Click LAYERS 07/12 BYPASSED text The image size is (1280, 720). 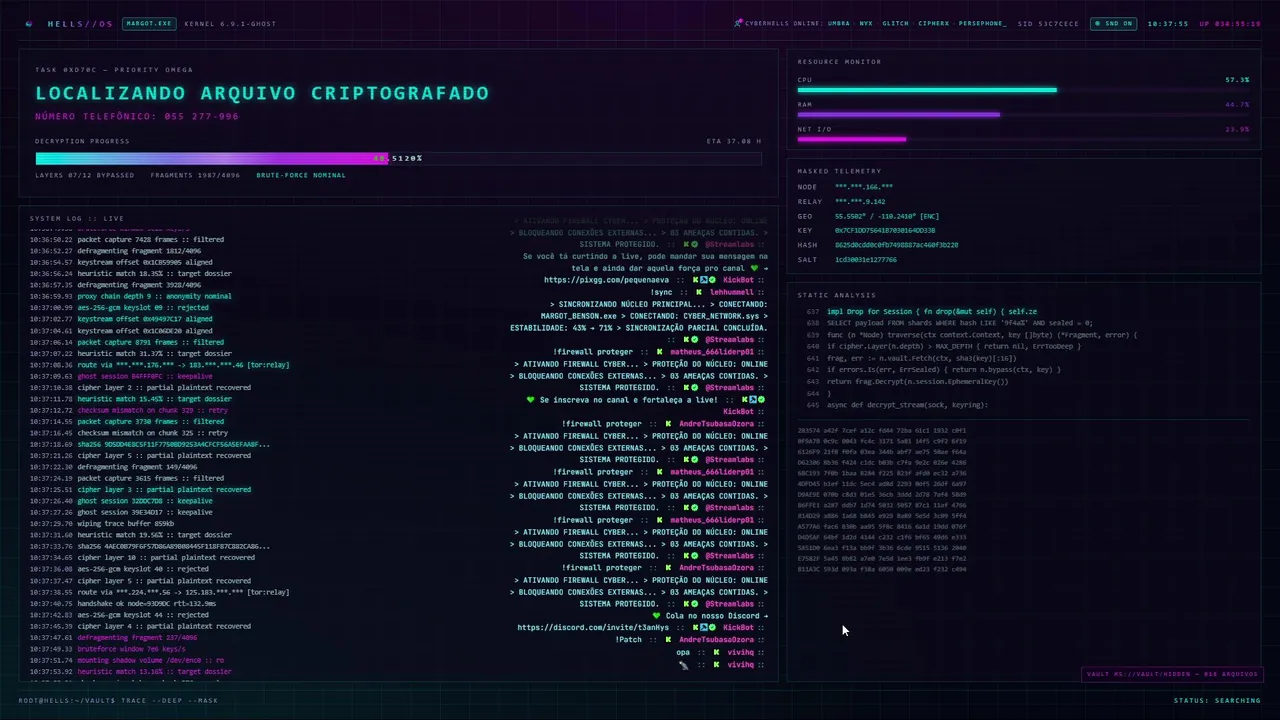(85, 175)
